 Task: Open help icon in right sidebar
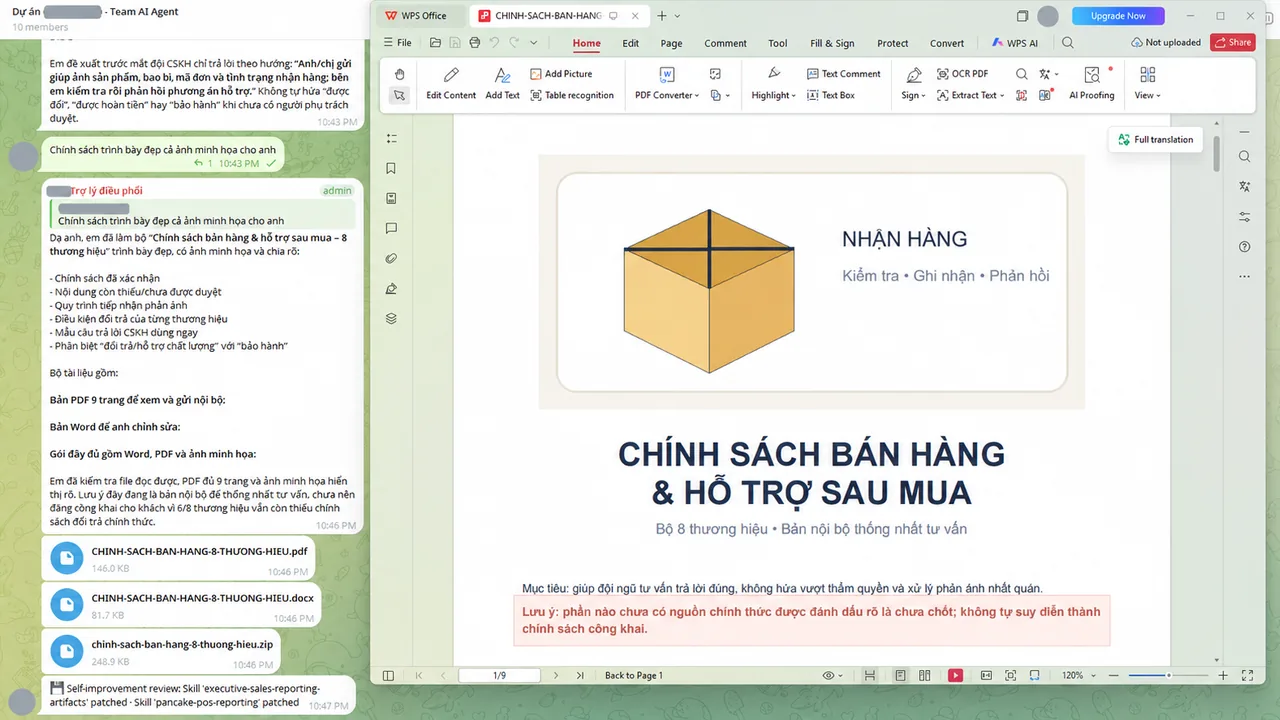pos(1244,246)
